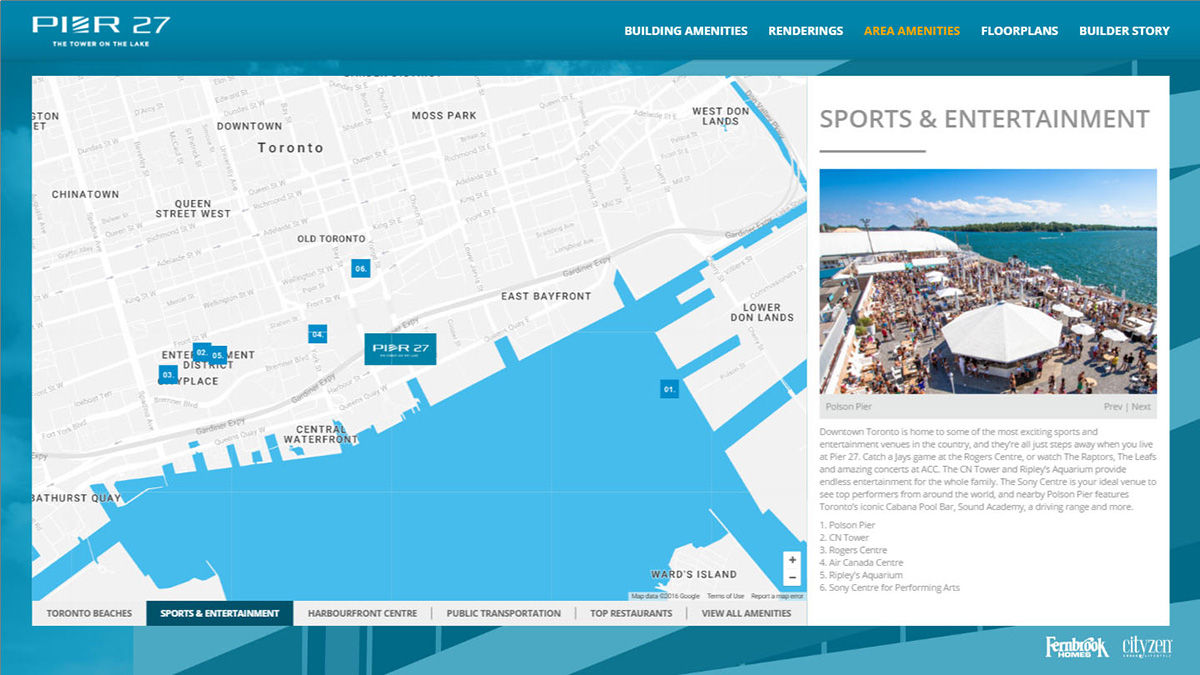Click the Pier 27 location marker on map

[400, 348]
